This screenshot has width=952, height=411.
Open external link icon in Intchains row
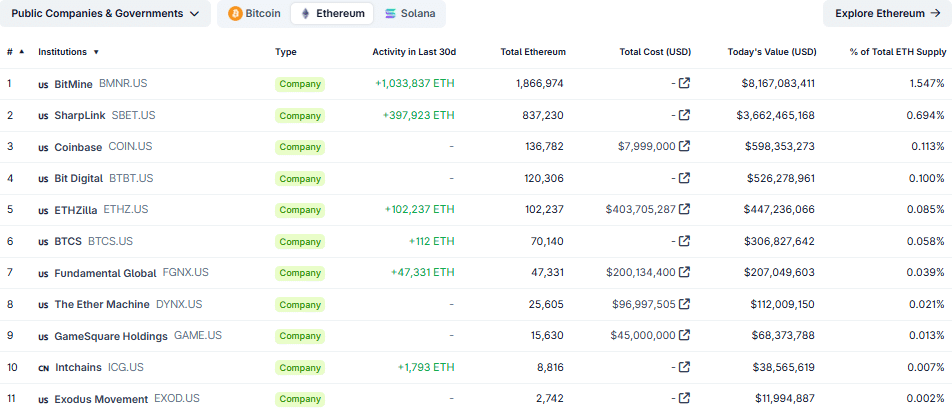pos(684,367)
